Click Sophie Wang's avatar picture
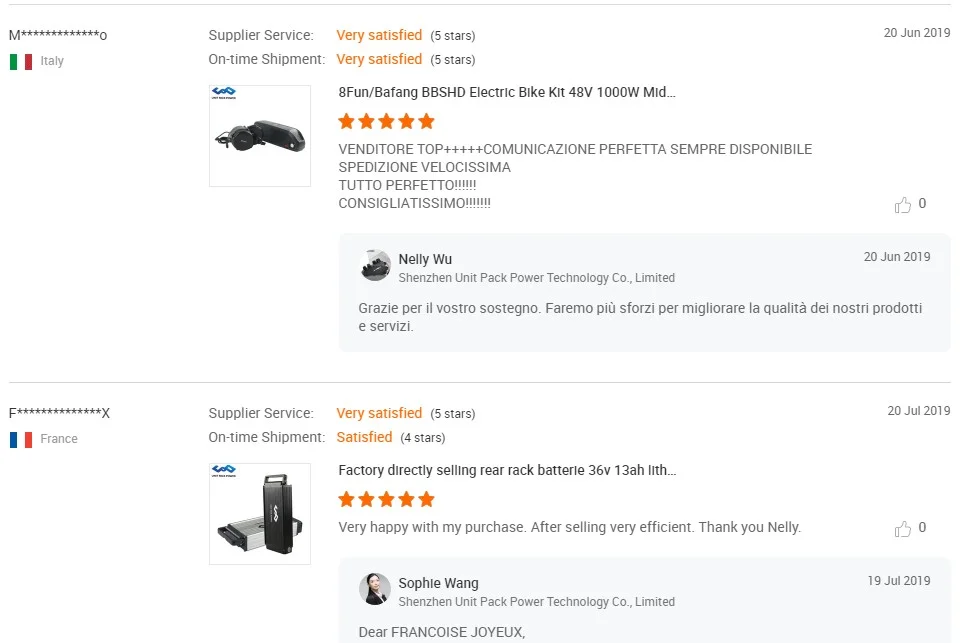The image size is (962, 643). point(375,590)
